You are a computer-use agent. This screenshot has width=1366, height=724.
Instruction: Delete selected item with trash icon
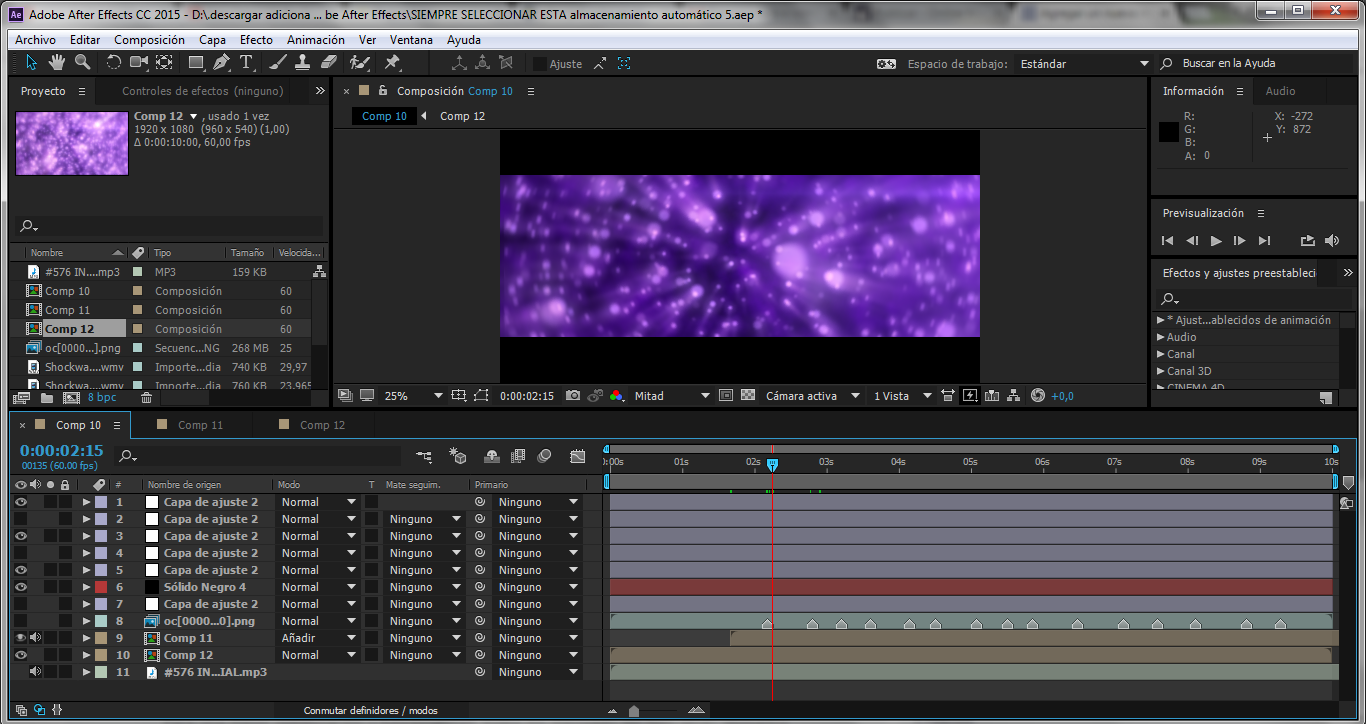click(x=146, y=397)
